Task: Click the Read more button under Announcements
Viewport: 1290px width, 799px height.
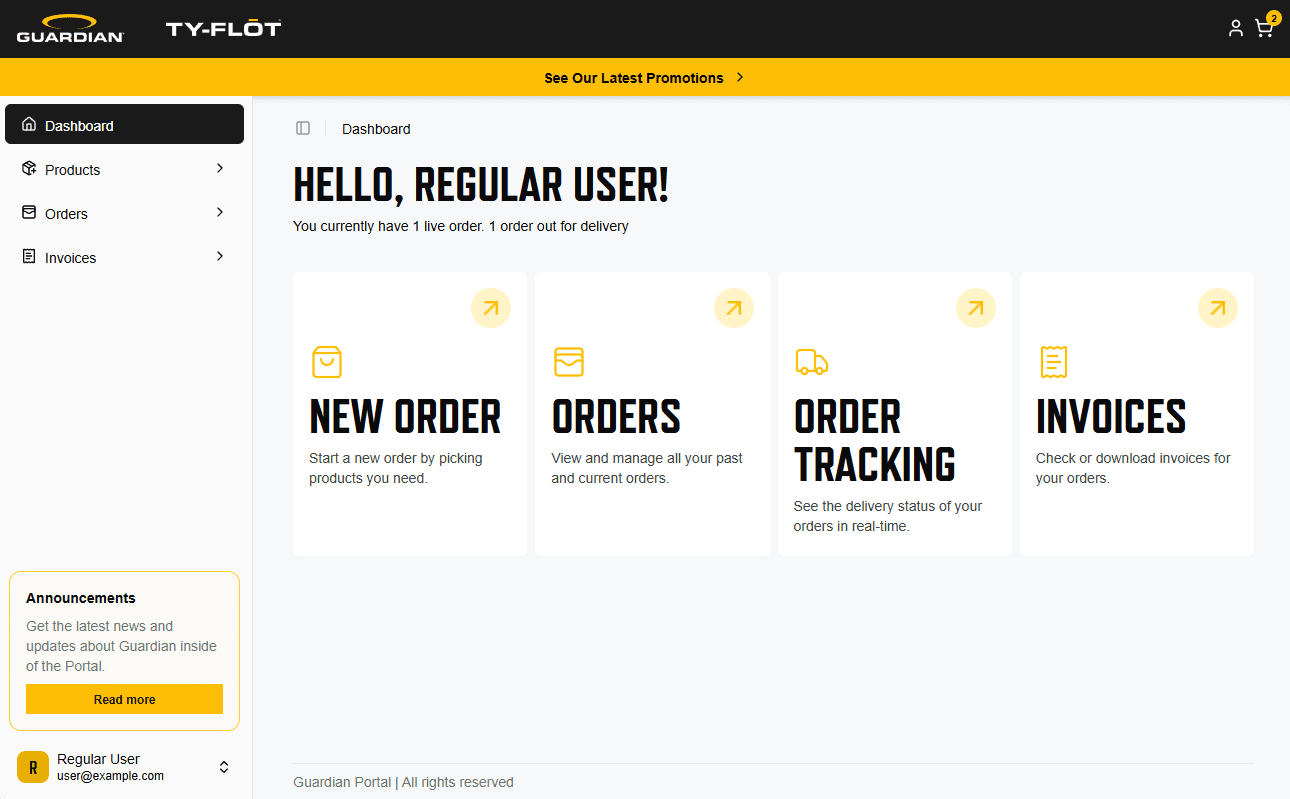Action: pos(124,698)
